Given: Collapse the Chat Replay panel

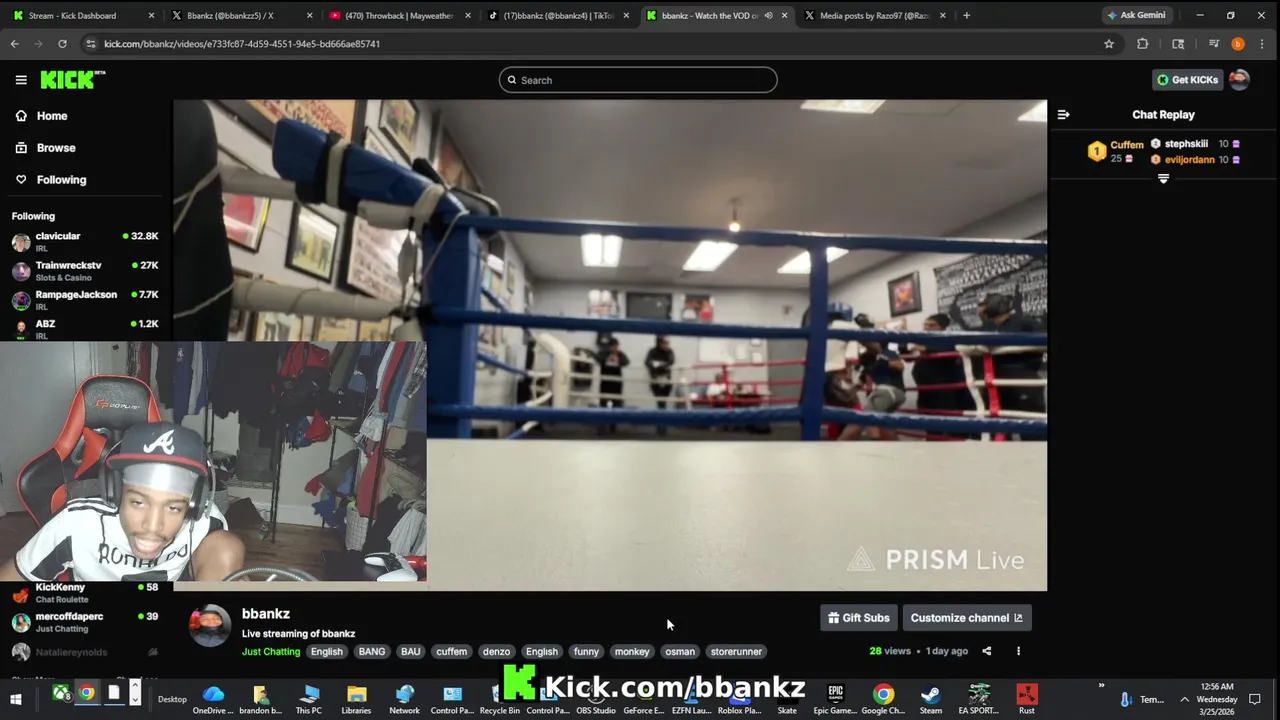Looking at the screenshot, I should (1063, 115).
